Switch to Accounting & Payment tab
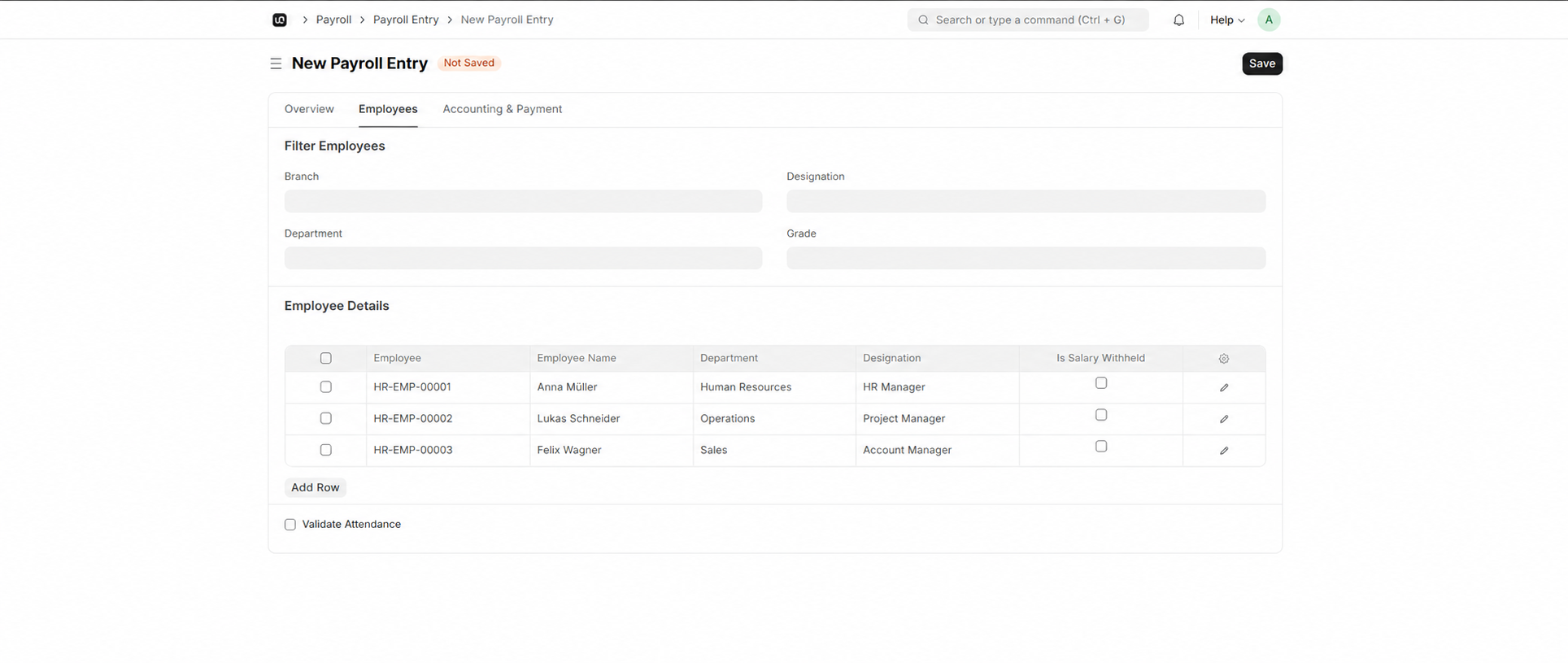This screenshot has height=663, width=1568. coord(503,109)
